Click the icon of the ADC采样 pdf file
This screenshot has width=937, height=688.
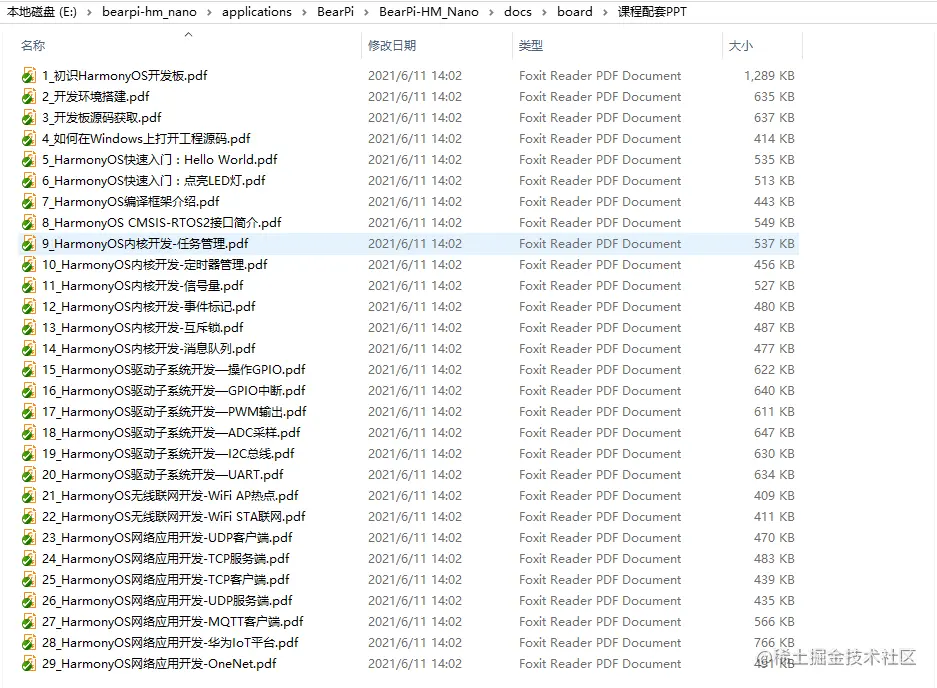click(29, 433)
